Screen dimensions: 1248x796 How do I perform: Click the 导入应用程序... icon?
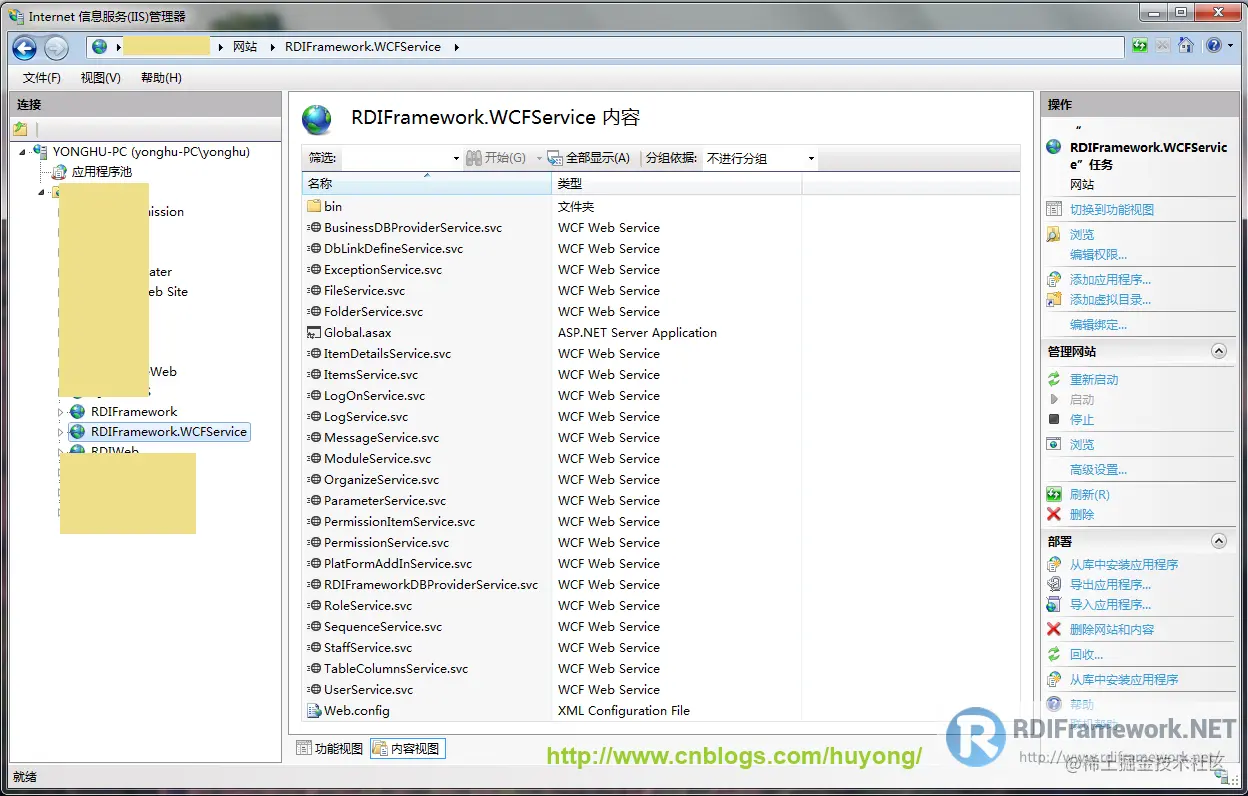(1053, 605)
